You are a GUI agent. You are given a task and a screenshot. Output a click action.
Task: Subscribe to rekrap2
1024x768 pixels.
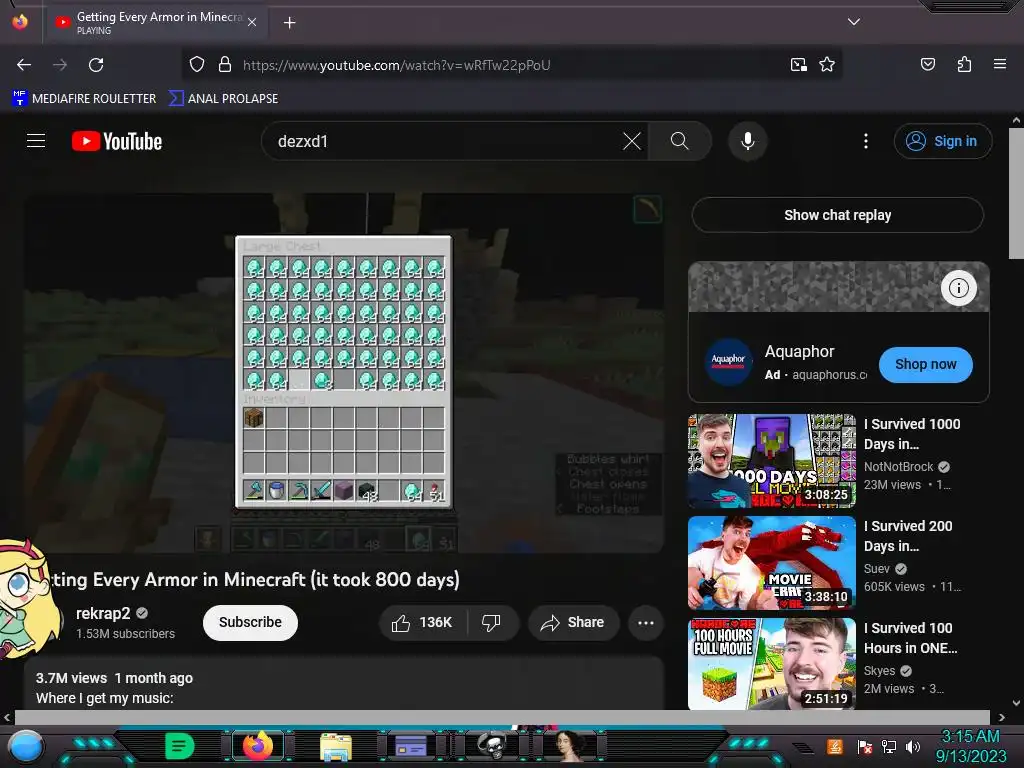250,622
